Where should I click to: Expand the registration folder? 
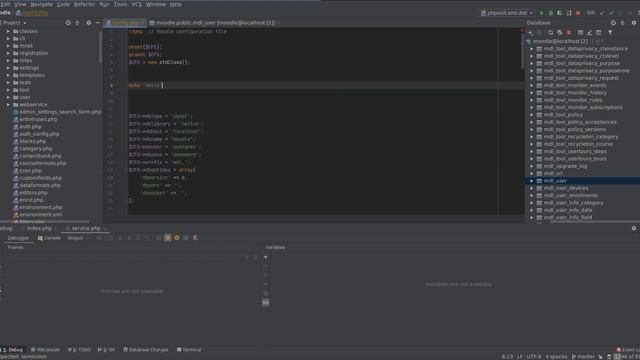(8, 53)
